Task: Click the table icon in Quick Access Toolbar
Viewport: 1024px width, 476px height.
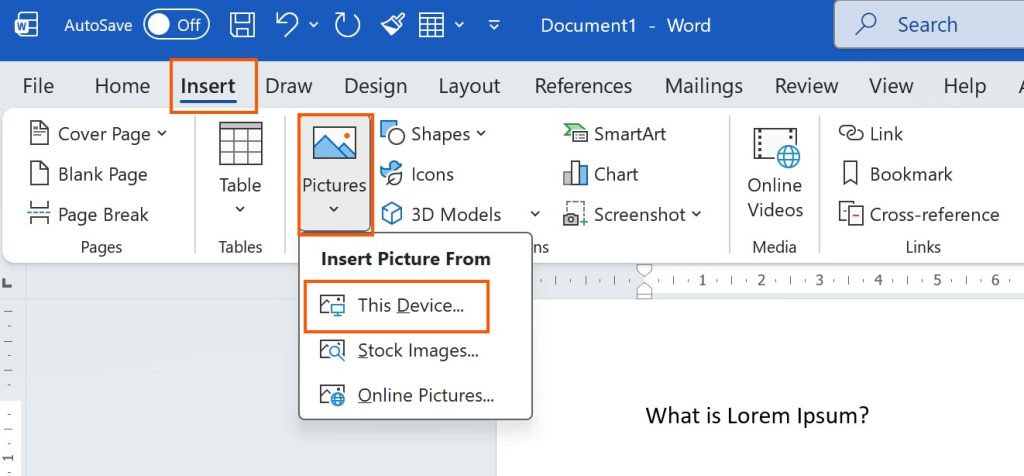Action: (432, 25)
